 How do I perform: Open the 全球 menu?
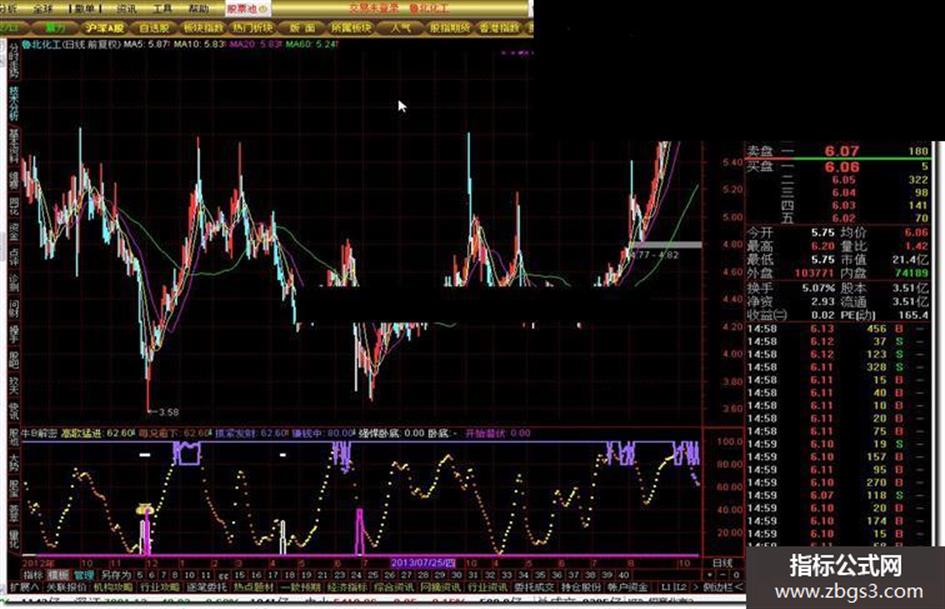coord(43,8)
